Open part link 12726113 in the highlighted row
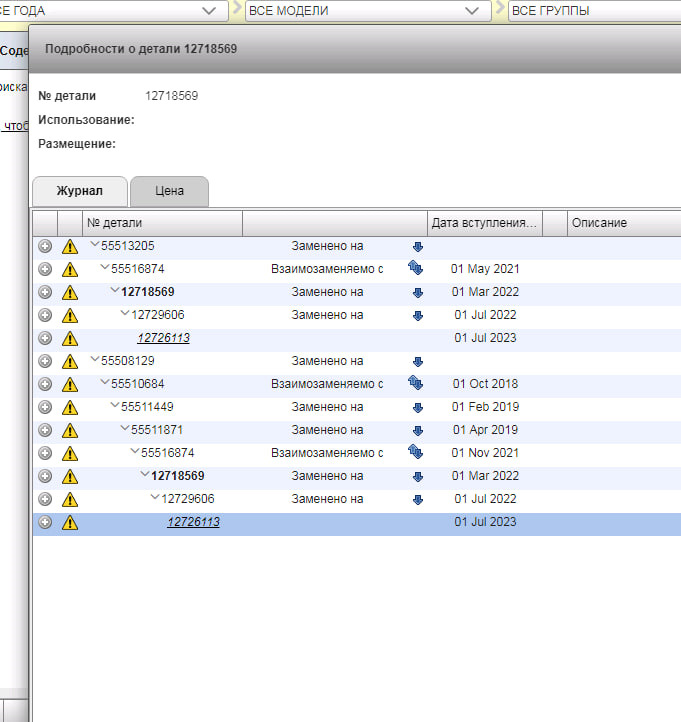 193,522
